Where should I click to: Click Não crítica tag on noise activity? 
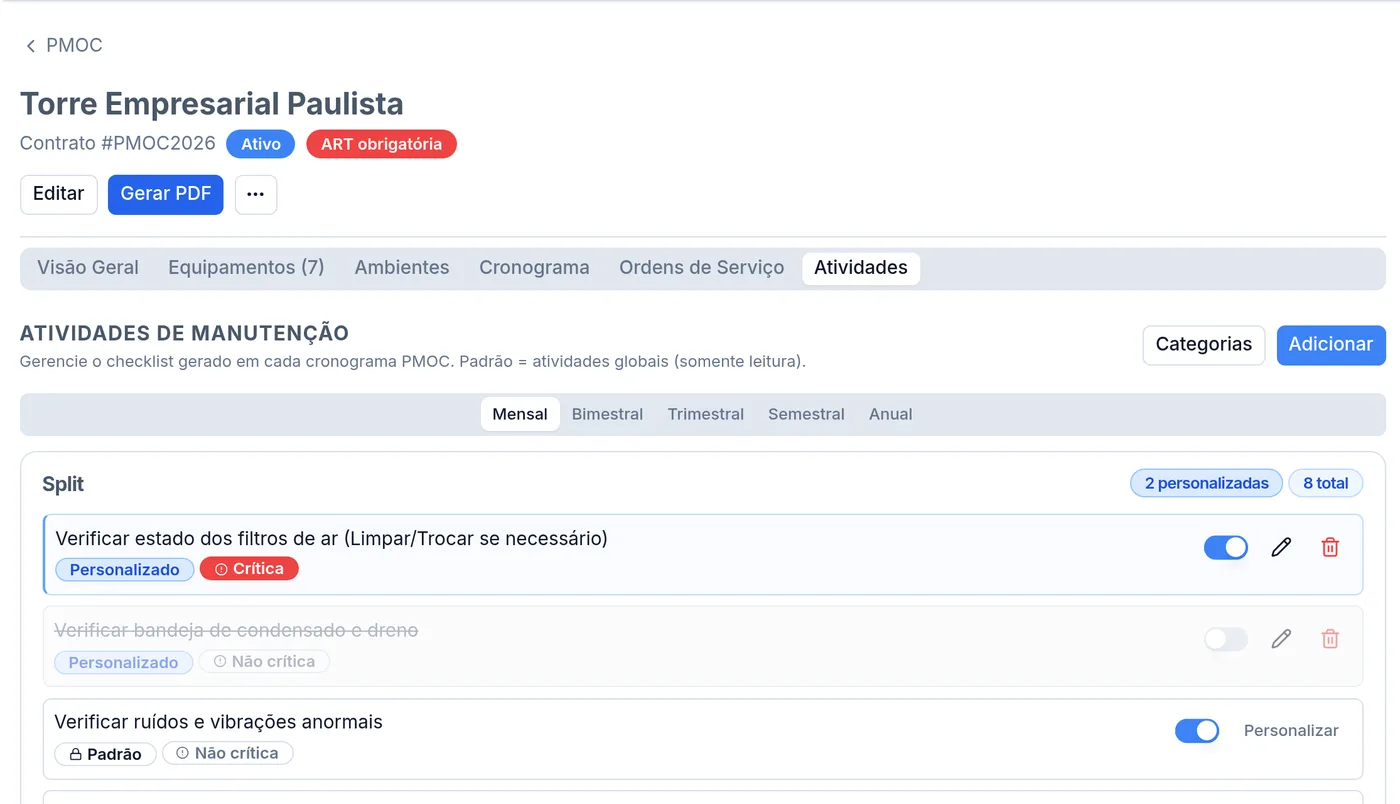click(x=228, y=753)
